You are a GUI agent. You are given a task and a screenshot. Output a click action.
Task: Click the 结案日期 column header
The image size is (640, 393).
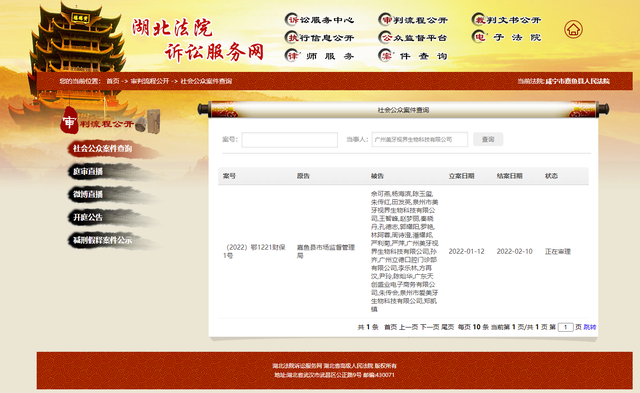click(x=509, y=176)
